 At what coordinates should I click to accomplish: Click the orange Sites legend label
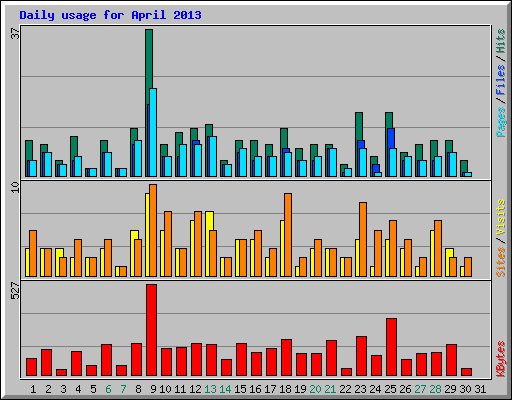tap(500, 262)
